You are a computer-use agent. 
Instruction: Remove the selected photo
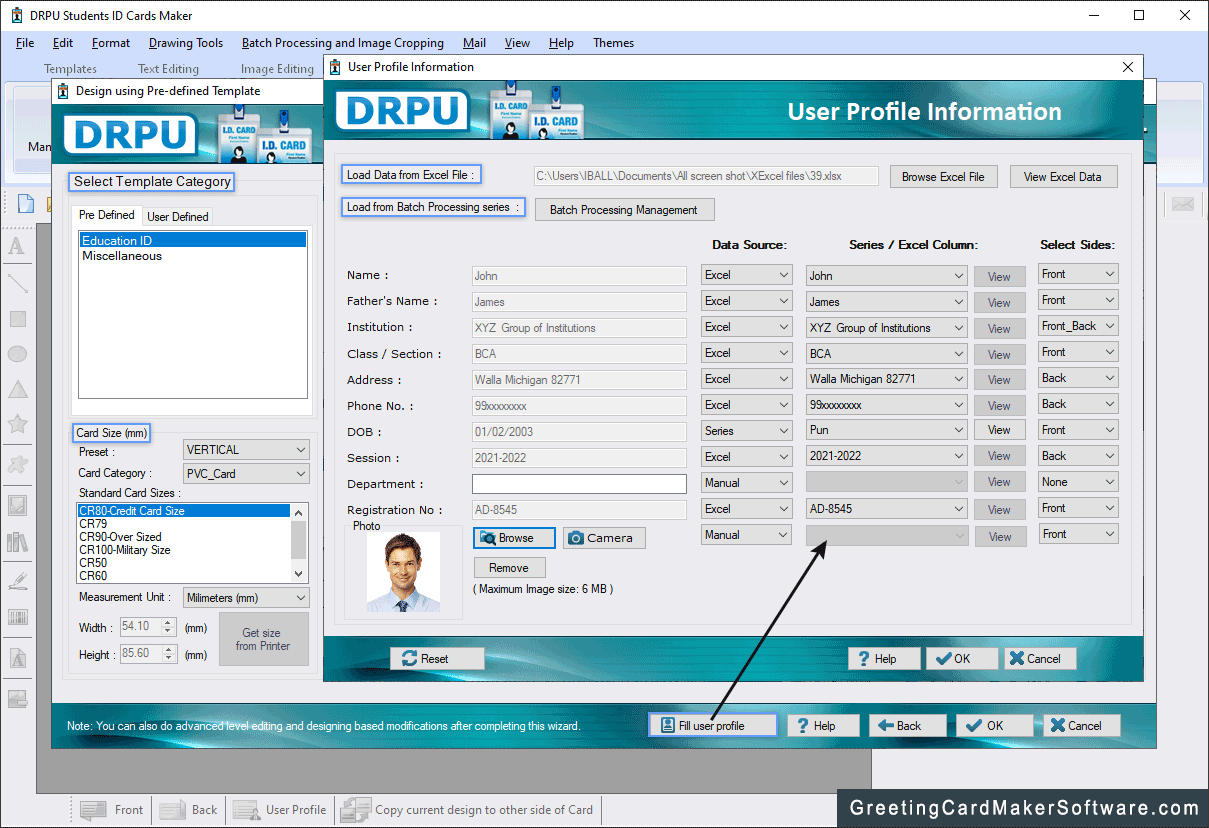[x=509, y=568]
